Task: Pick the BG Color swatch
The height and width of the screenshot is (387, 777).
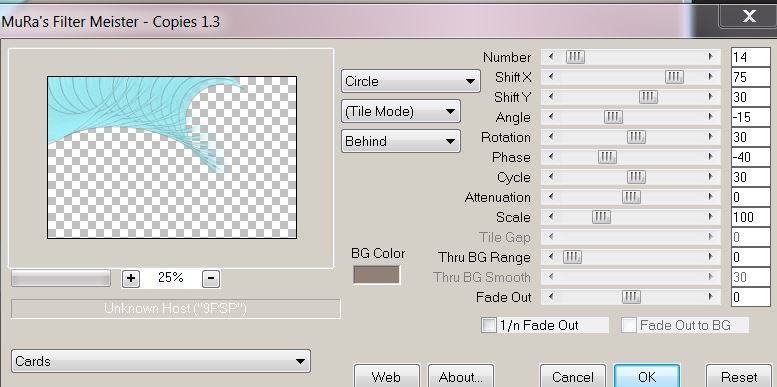Action: 377,275
